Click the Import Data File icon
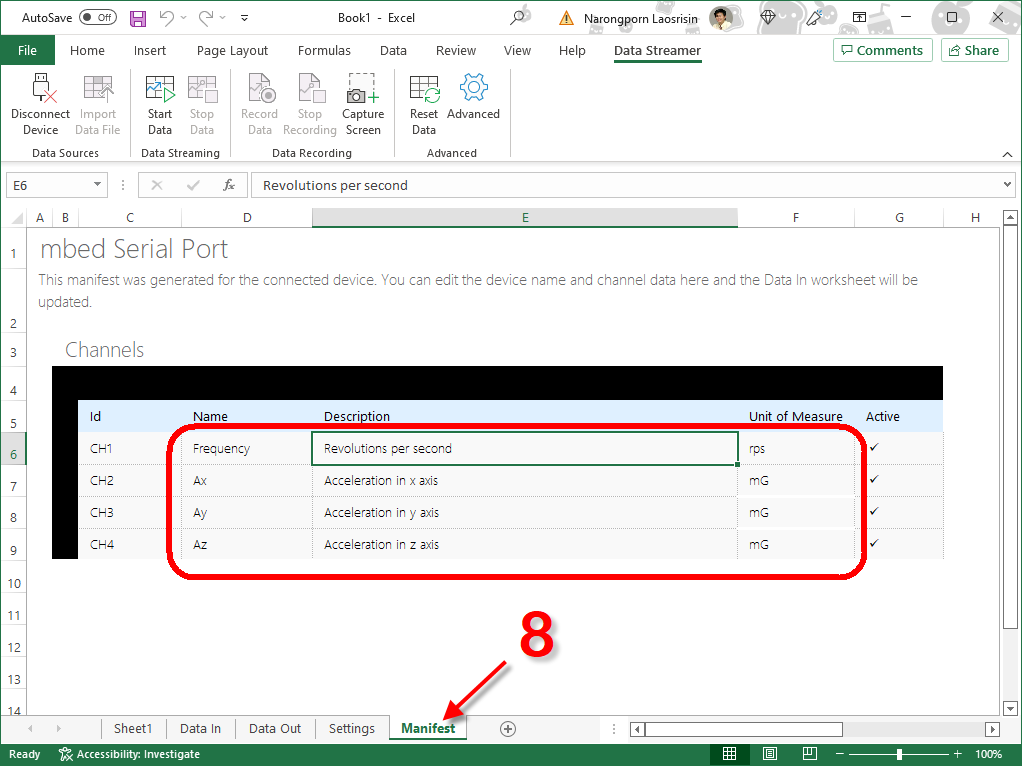This screenshot has height=766, width=1022. 98,88
